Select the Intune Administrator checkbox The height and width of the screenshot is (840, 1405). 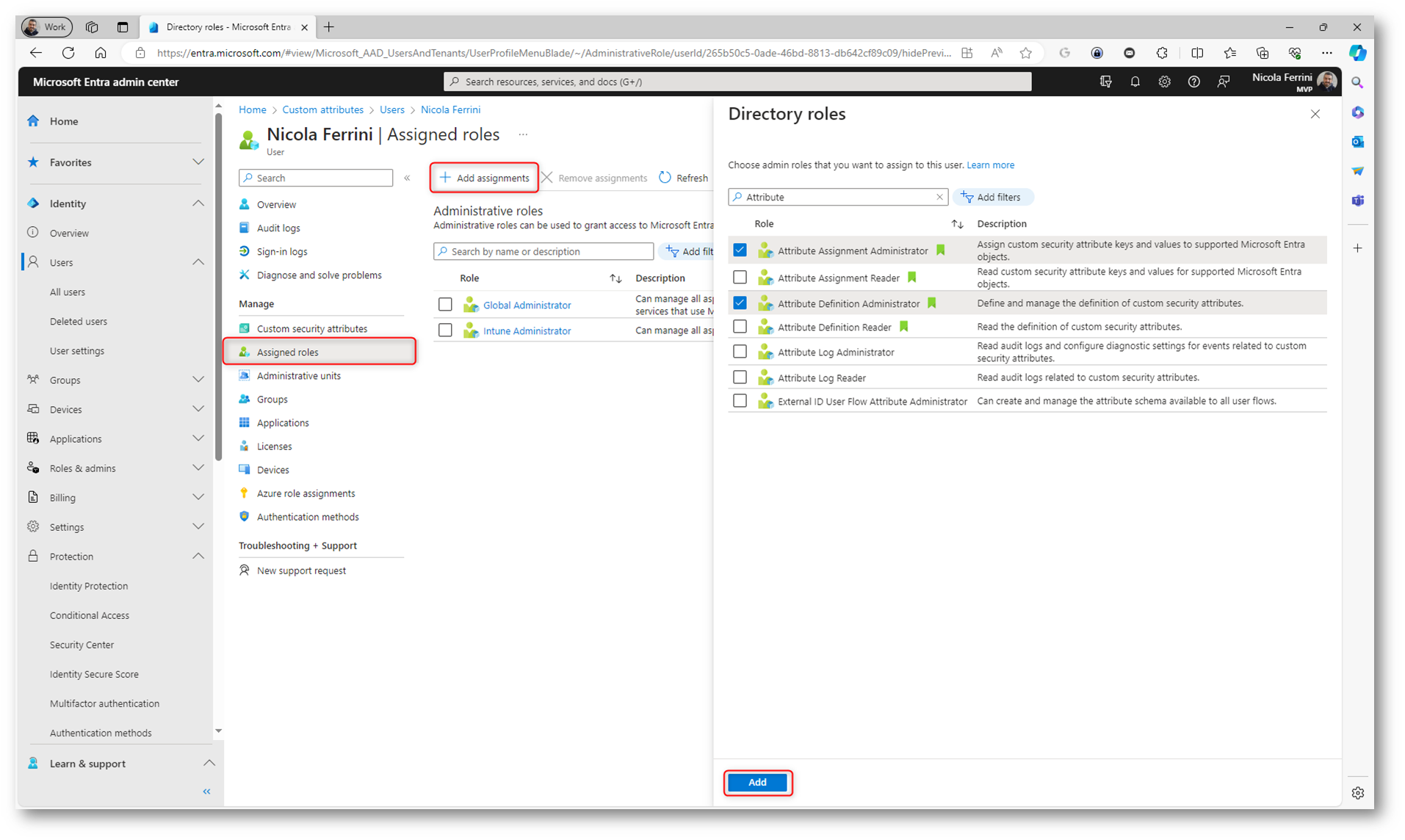(x=445, y=330)
